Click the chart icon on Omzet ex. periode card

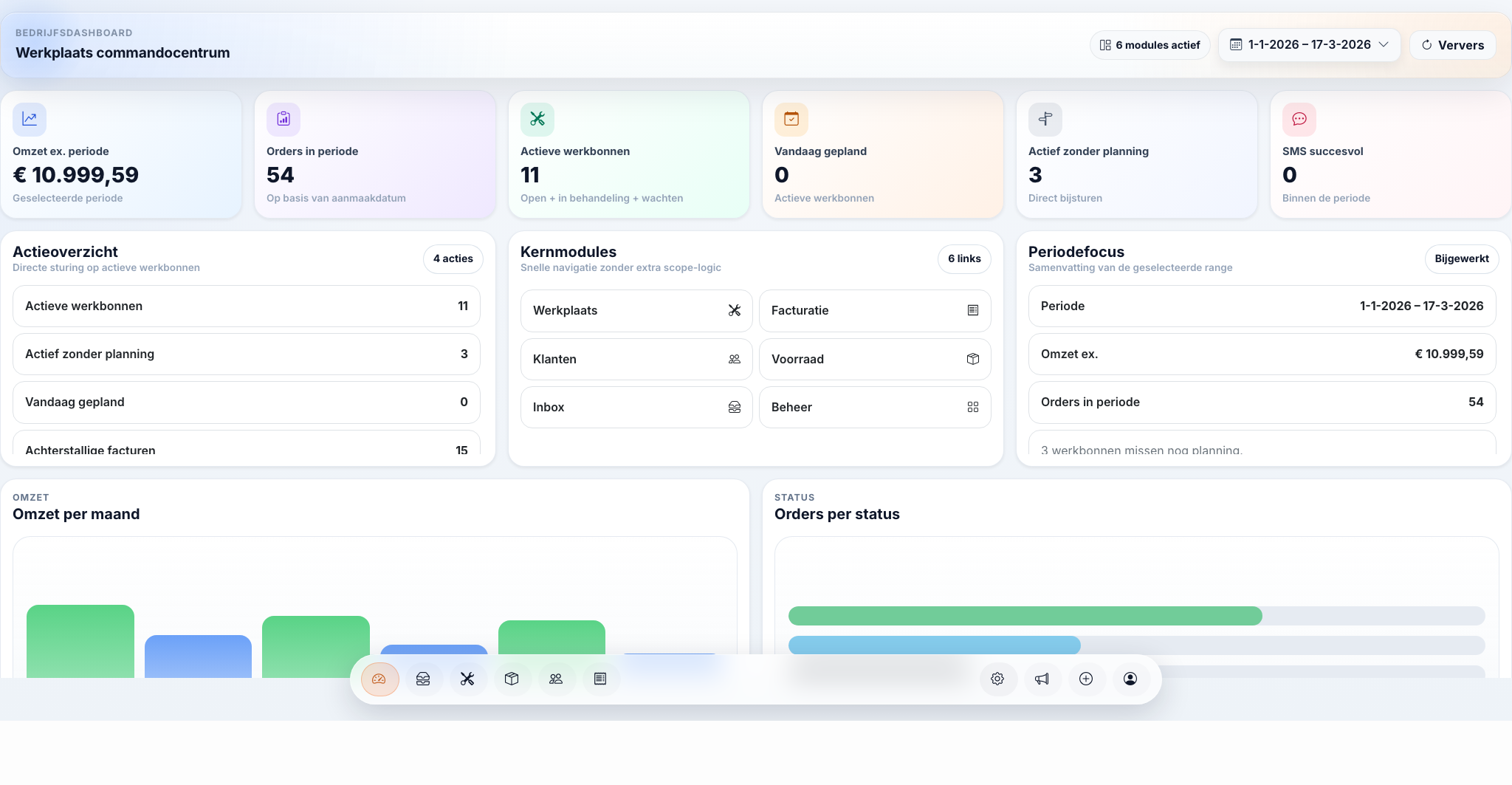tap(30, 119)
